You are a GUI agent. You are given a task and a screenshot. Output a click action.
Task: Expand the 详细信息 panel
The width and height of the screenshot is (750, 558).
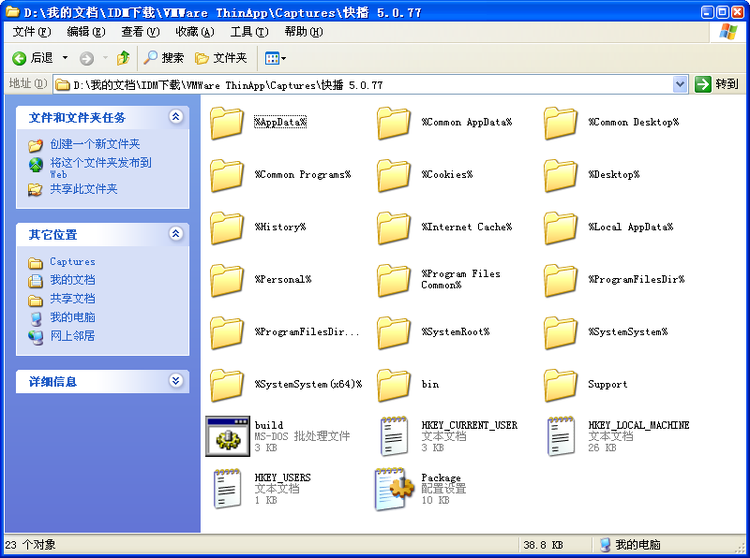[176, 381]
